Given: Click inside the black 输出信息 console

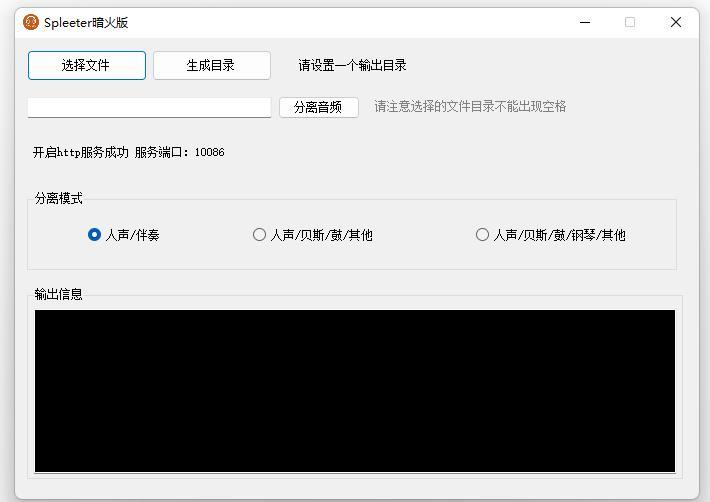Looking at the screenshot, I should (x=355, y=391).
